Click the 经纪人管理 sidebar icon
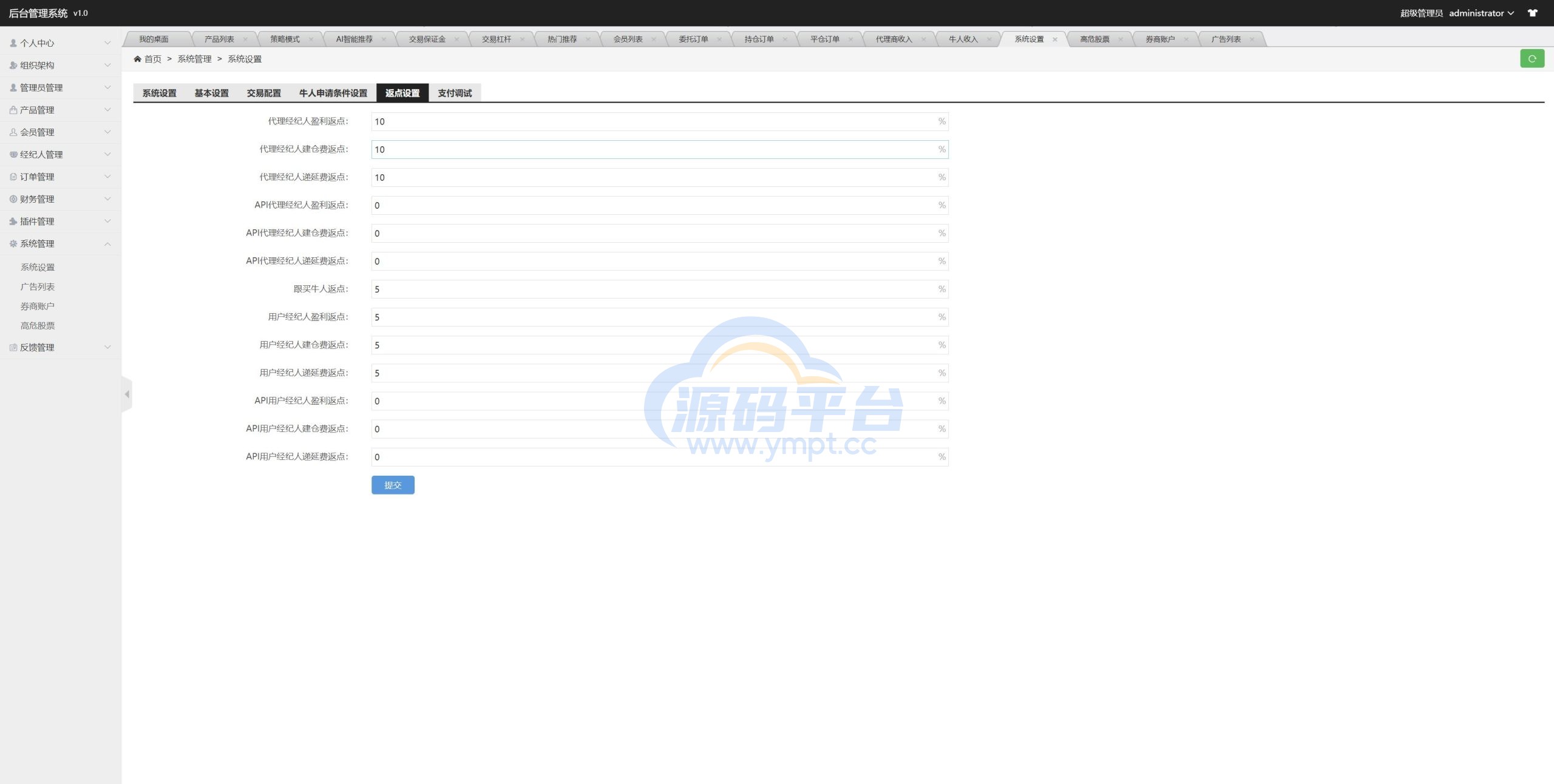Image resolution: width=1554 pixels, height=784 pixels. pos(13,154)
